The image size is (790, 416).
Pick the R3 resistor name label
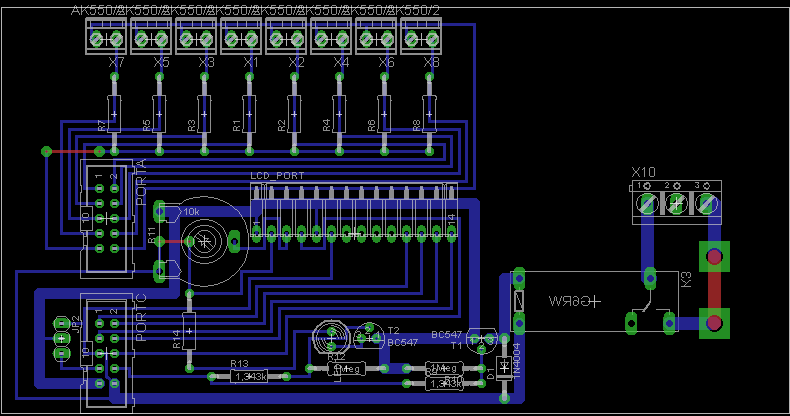(x=191, y=125)
